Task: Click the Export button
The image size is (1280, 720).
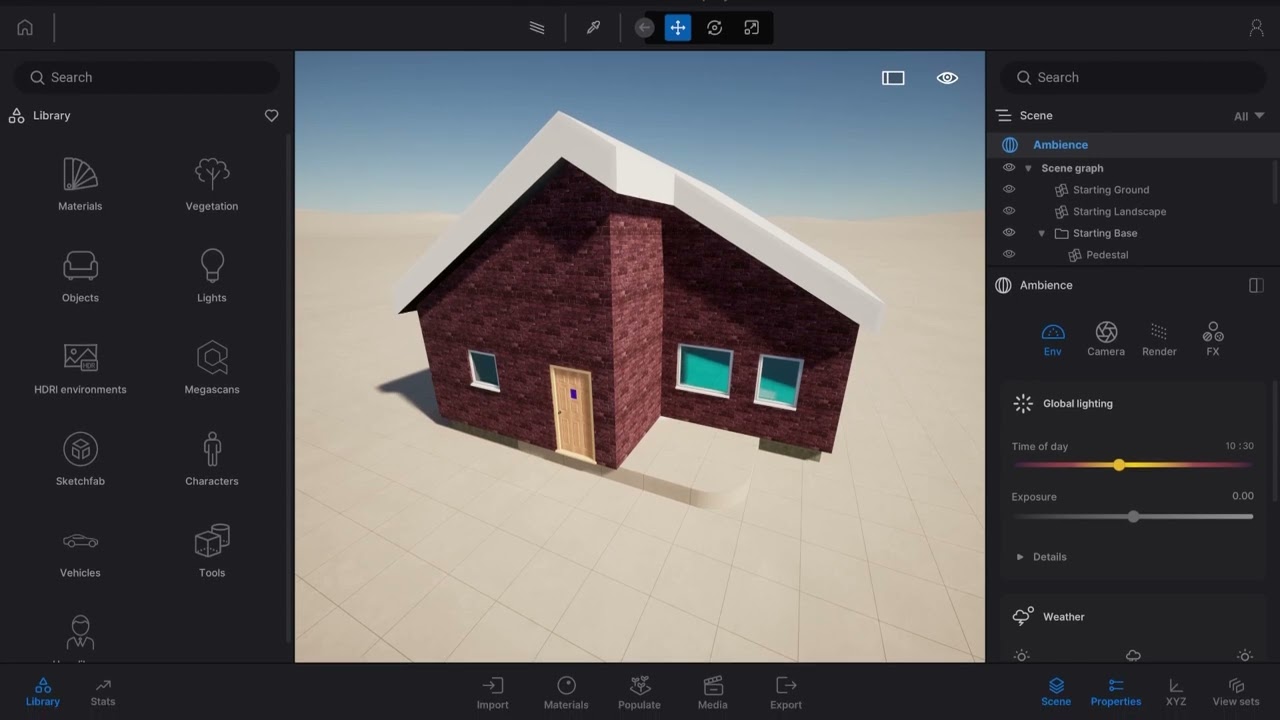Action: click(x=786, y=692)
